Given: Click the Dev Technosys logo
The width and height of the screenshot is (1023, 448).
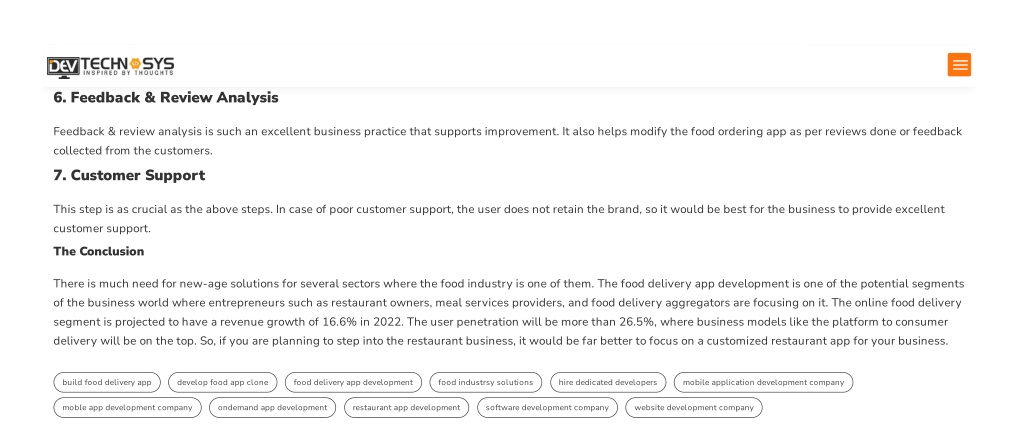Looking at the screenshot, I should 110,67.
